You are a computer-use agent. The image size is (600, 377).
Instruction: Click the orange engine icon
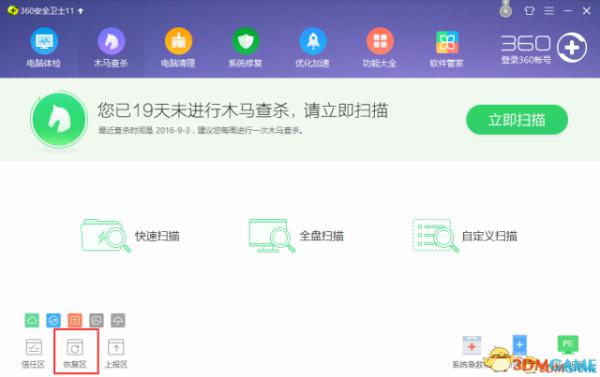[75, 320]
